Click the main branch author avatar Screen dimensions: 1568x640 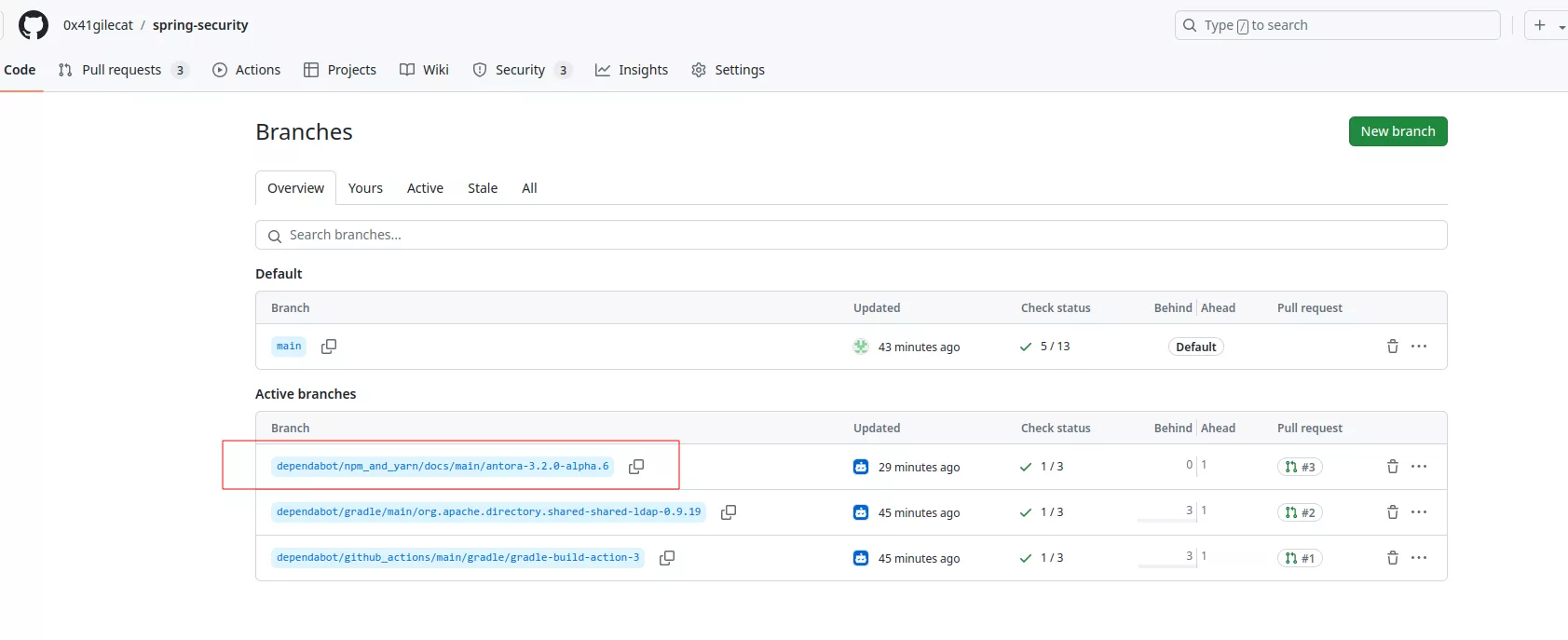coord(861,347)
